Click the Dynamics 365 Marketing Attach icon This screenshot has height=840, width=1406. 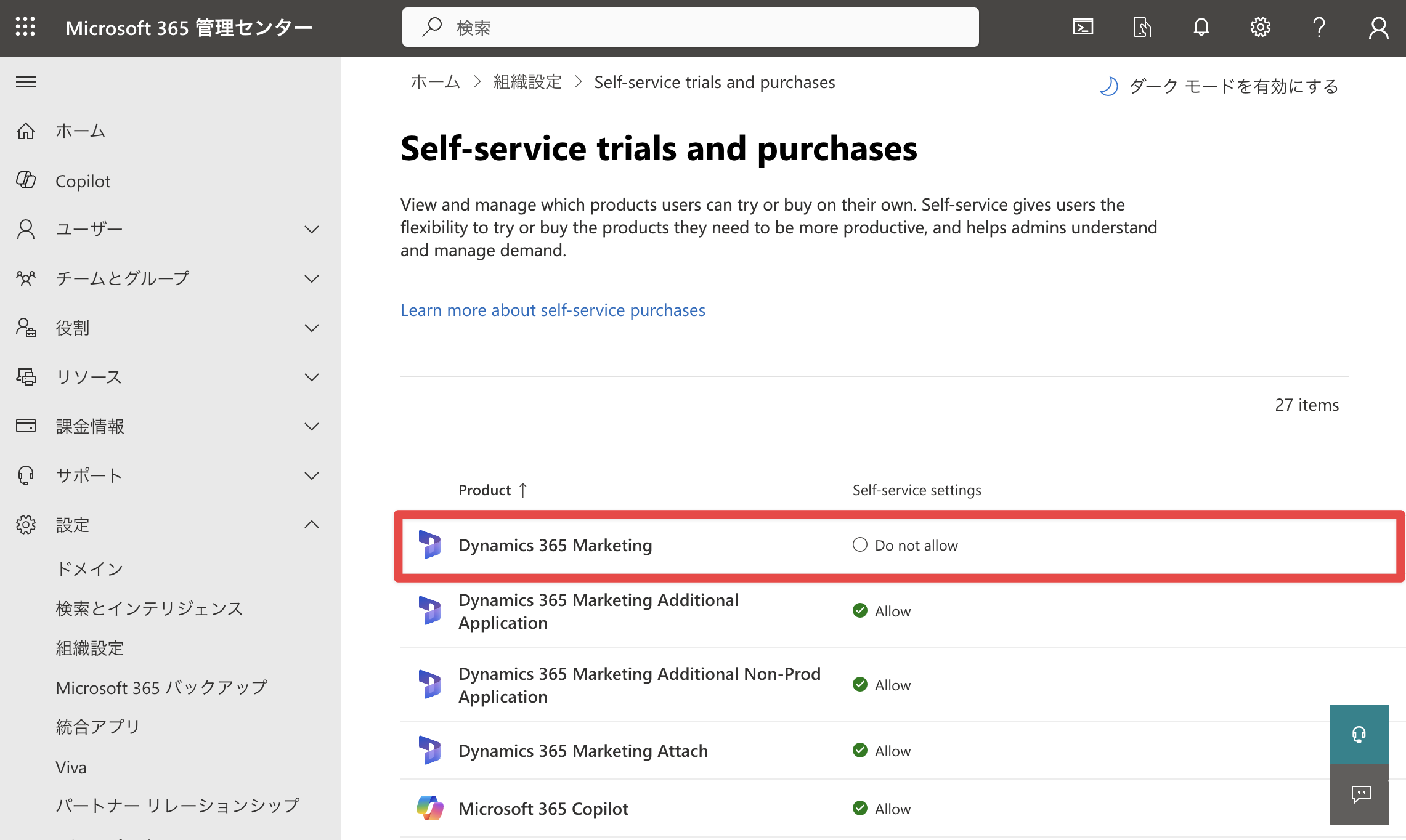429,751
